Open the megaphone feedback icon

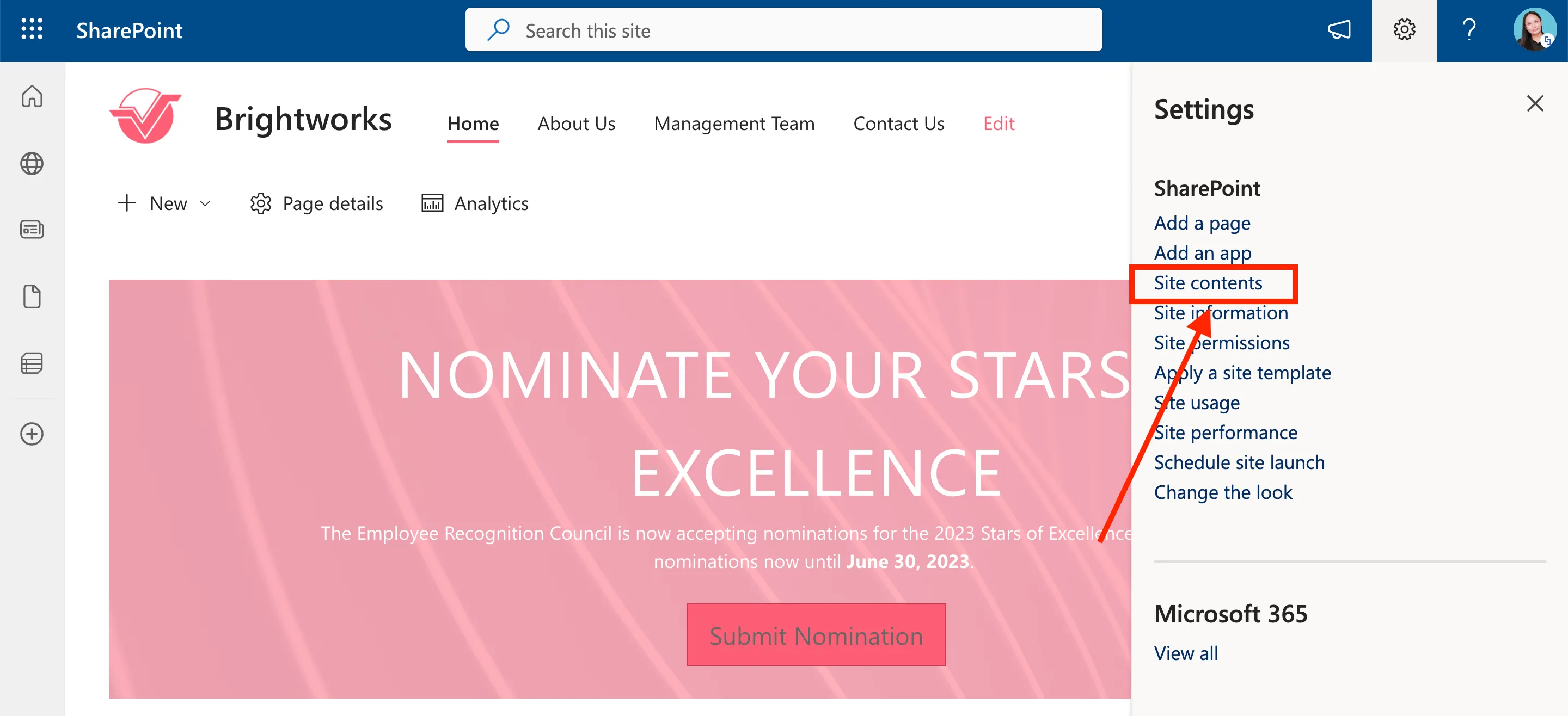click(1339, 30)
